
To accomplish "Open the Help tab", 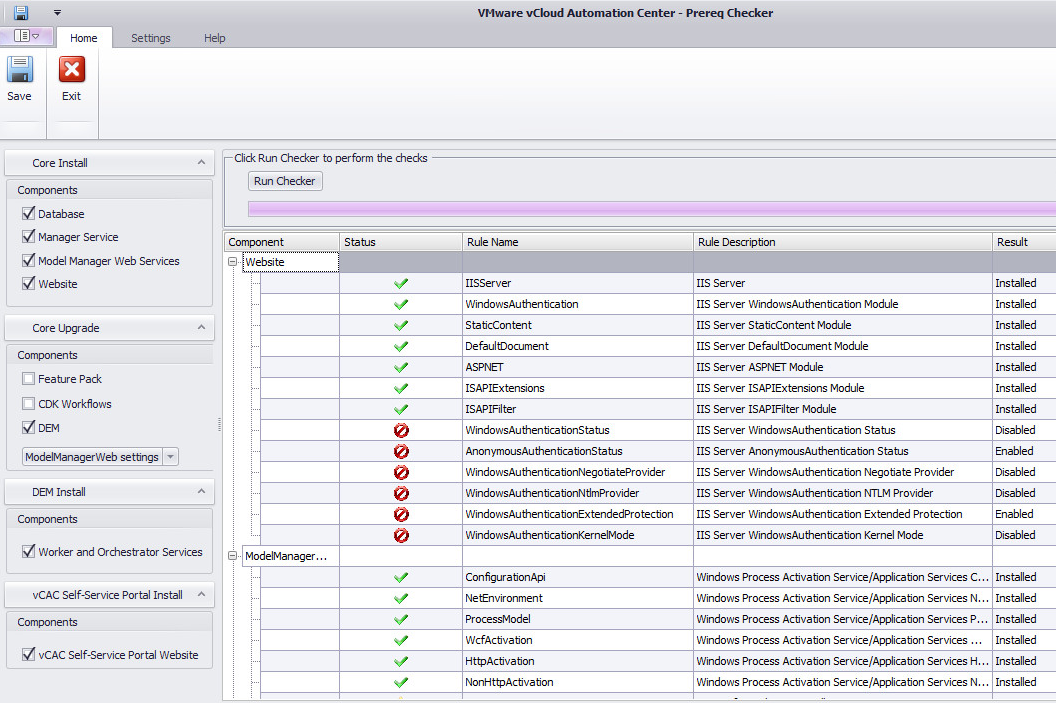I will tap(215, 38).
